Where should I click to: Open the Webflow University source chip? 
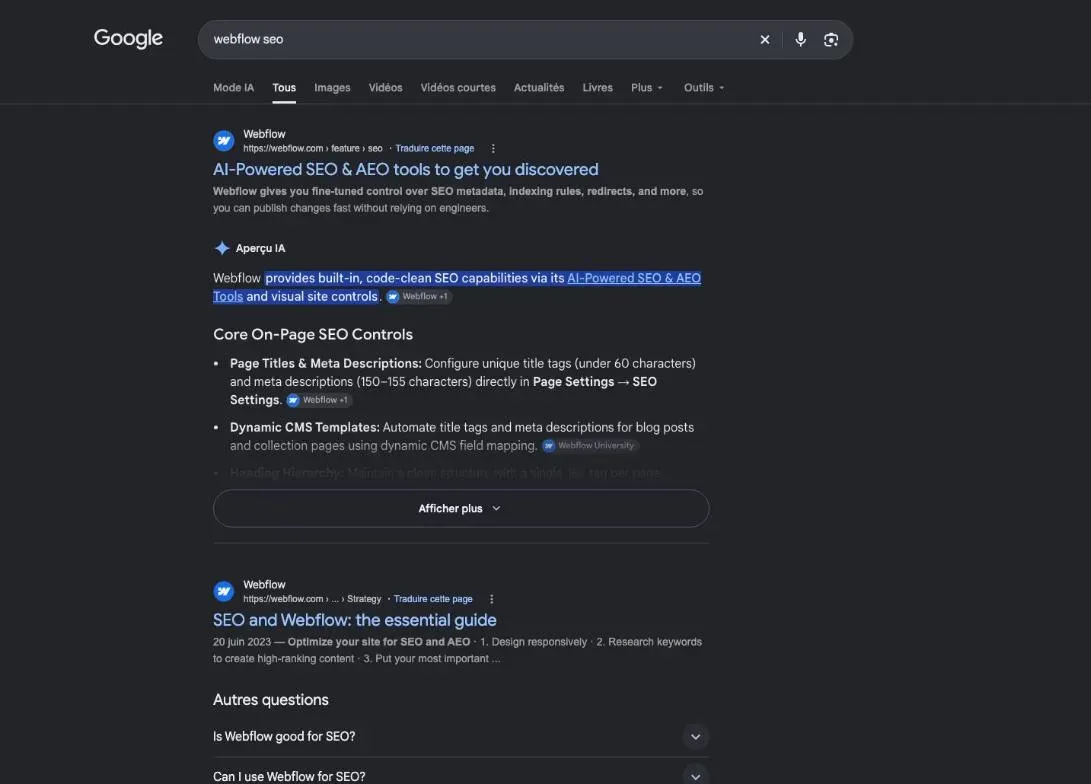click(589, 446)
